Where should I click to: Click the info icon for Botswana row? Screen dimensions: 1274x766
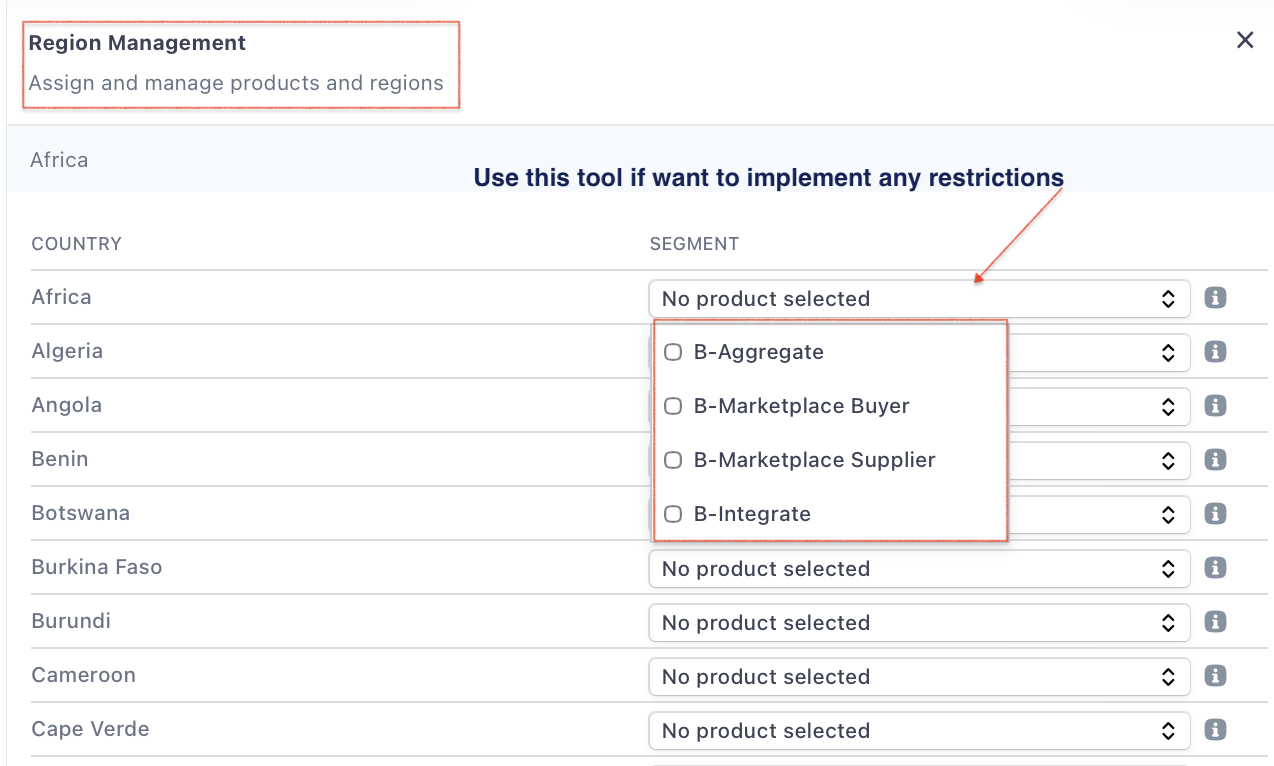[x=1215, y=514]
